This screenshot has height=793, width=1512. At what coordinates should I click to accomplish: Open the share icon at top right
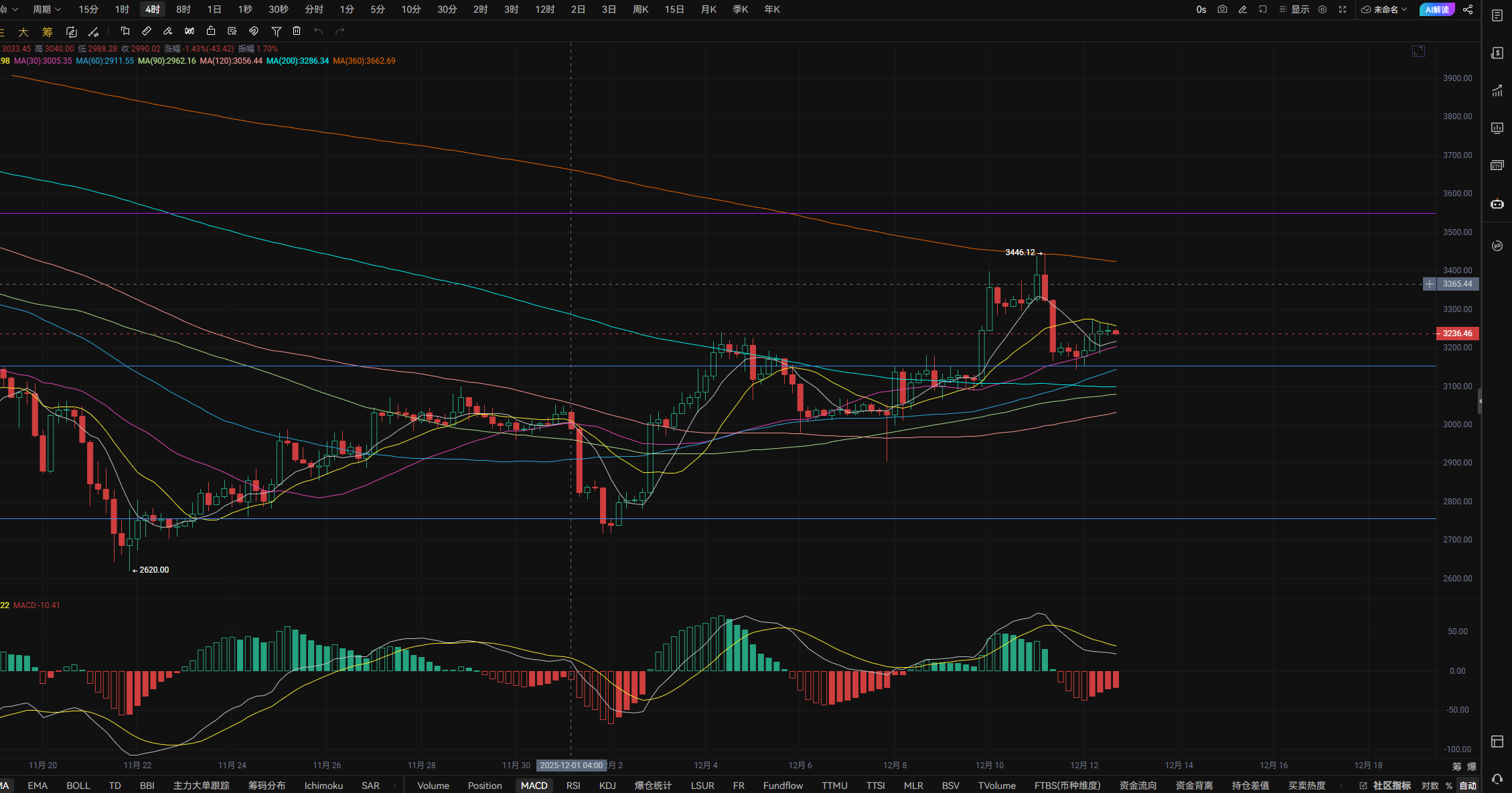pyautogui.click(x=1468, y=9)
